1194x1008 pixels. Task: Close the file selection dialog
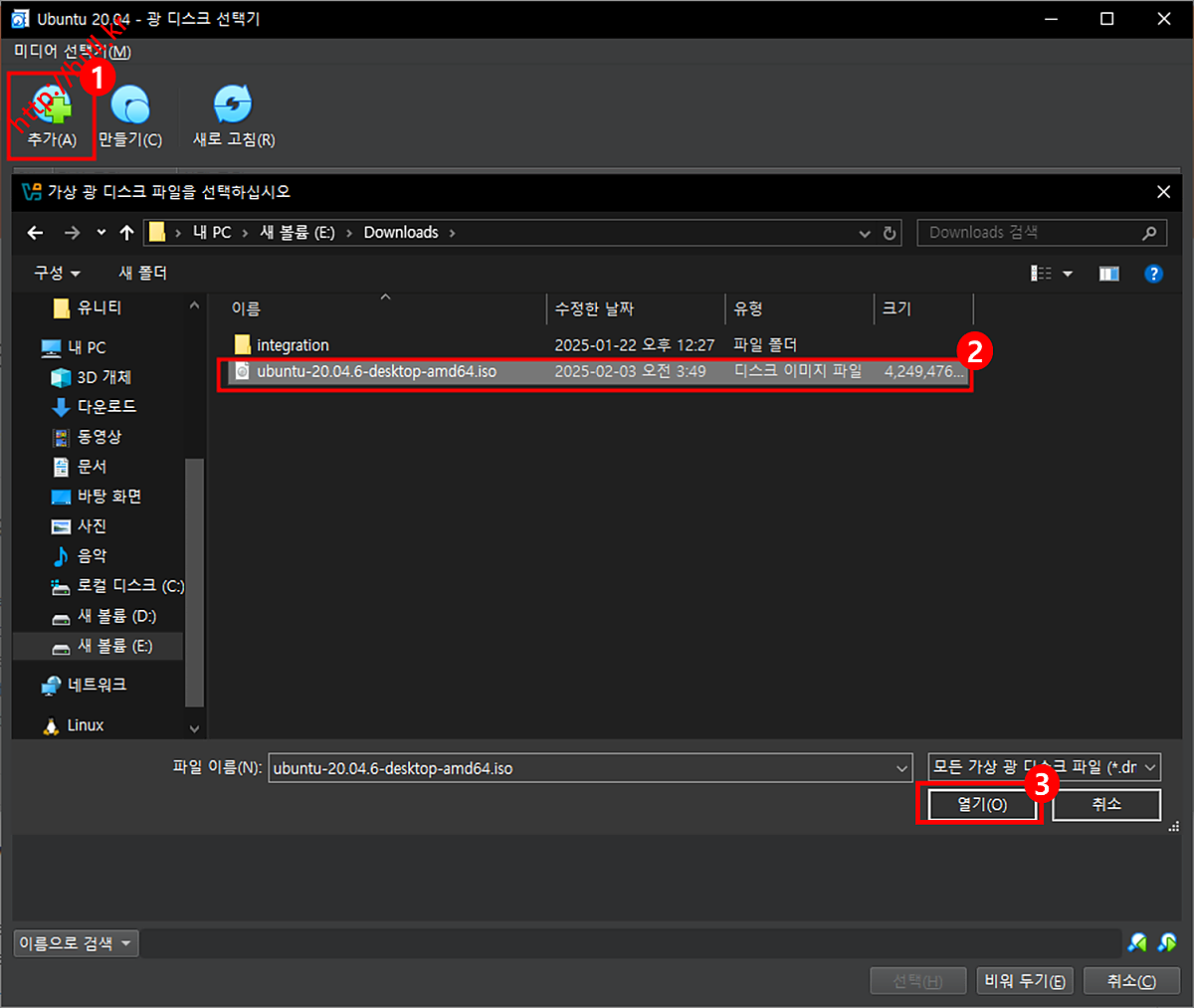click(1163, 191)
